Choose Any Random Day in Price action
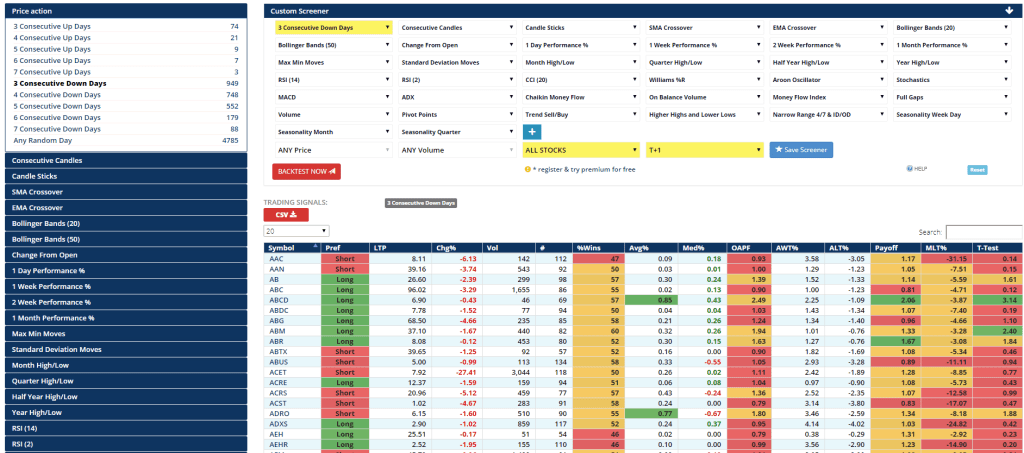 pyautogui.click(x=42, y=140)
